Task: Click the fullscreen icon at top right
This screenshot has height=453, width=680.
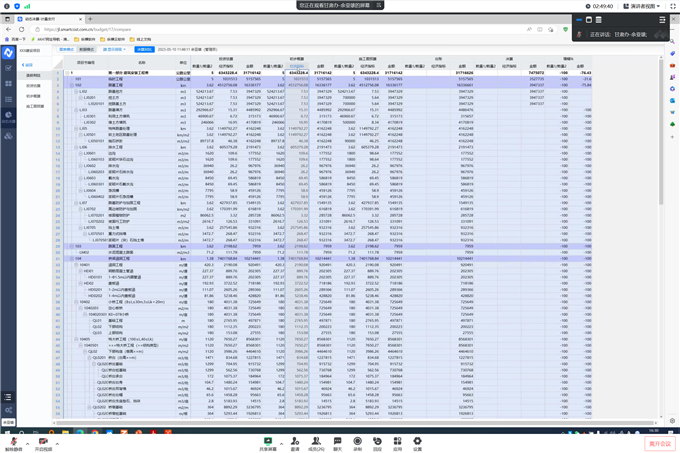Action: [672, 6]
